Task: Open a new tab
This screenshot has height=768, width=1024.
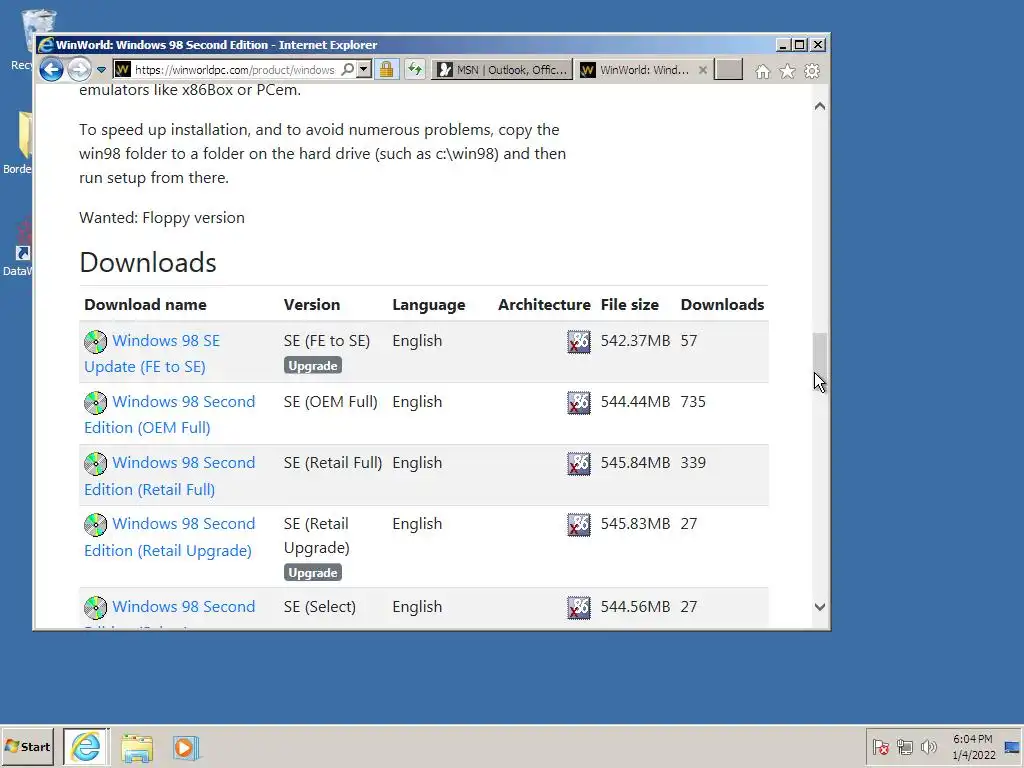Action: click(x=728, y=69)
